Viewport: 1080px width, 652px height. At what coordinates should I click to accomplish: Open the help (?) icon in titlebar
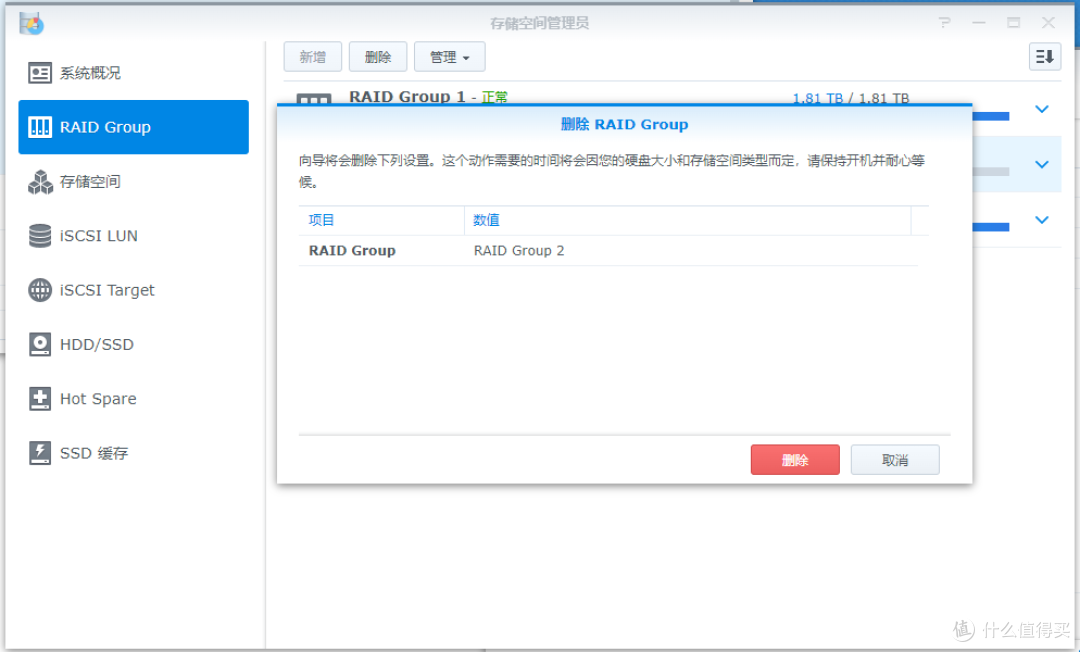[x=944, y=22]
